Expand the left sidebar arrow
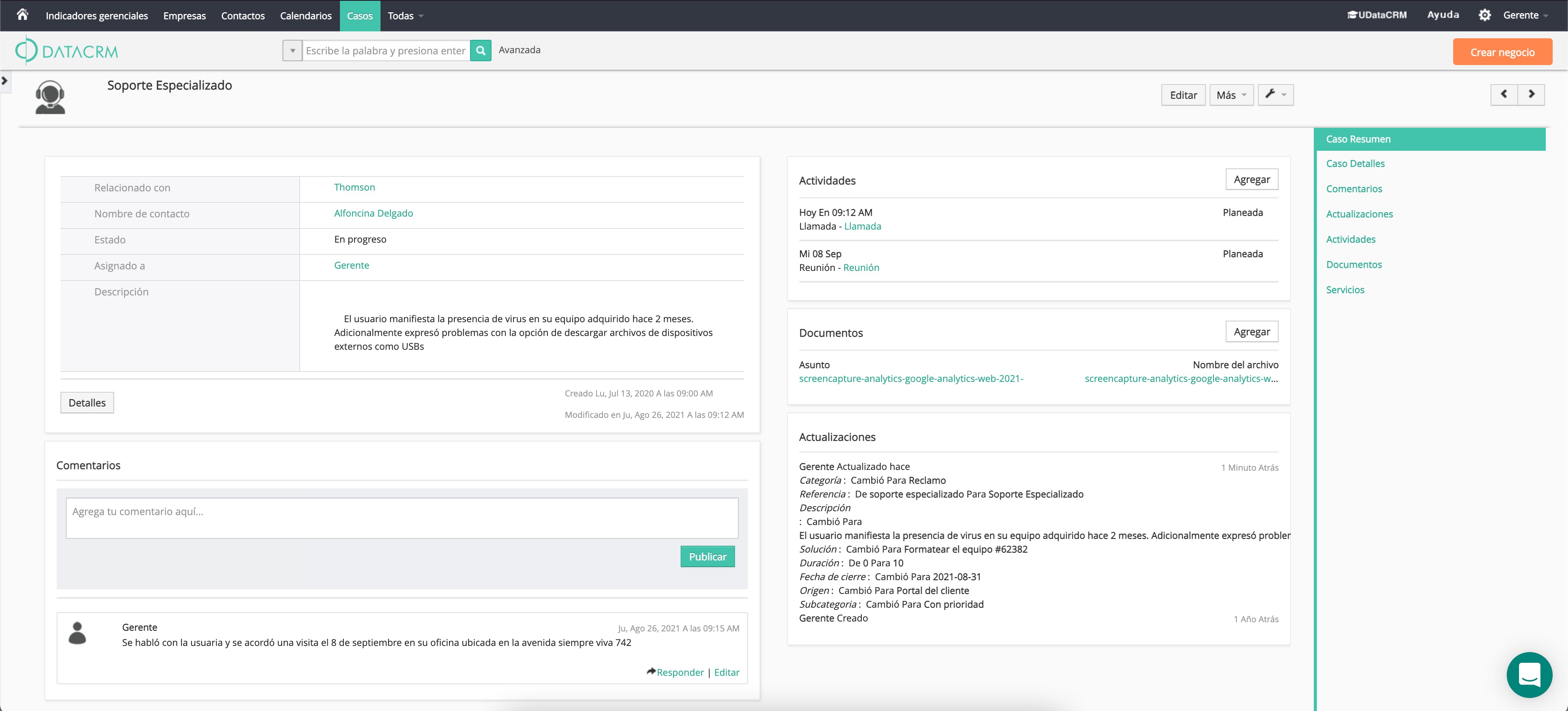The image size is (1568, 711). 5,80
